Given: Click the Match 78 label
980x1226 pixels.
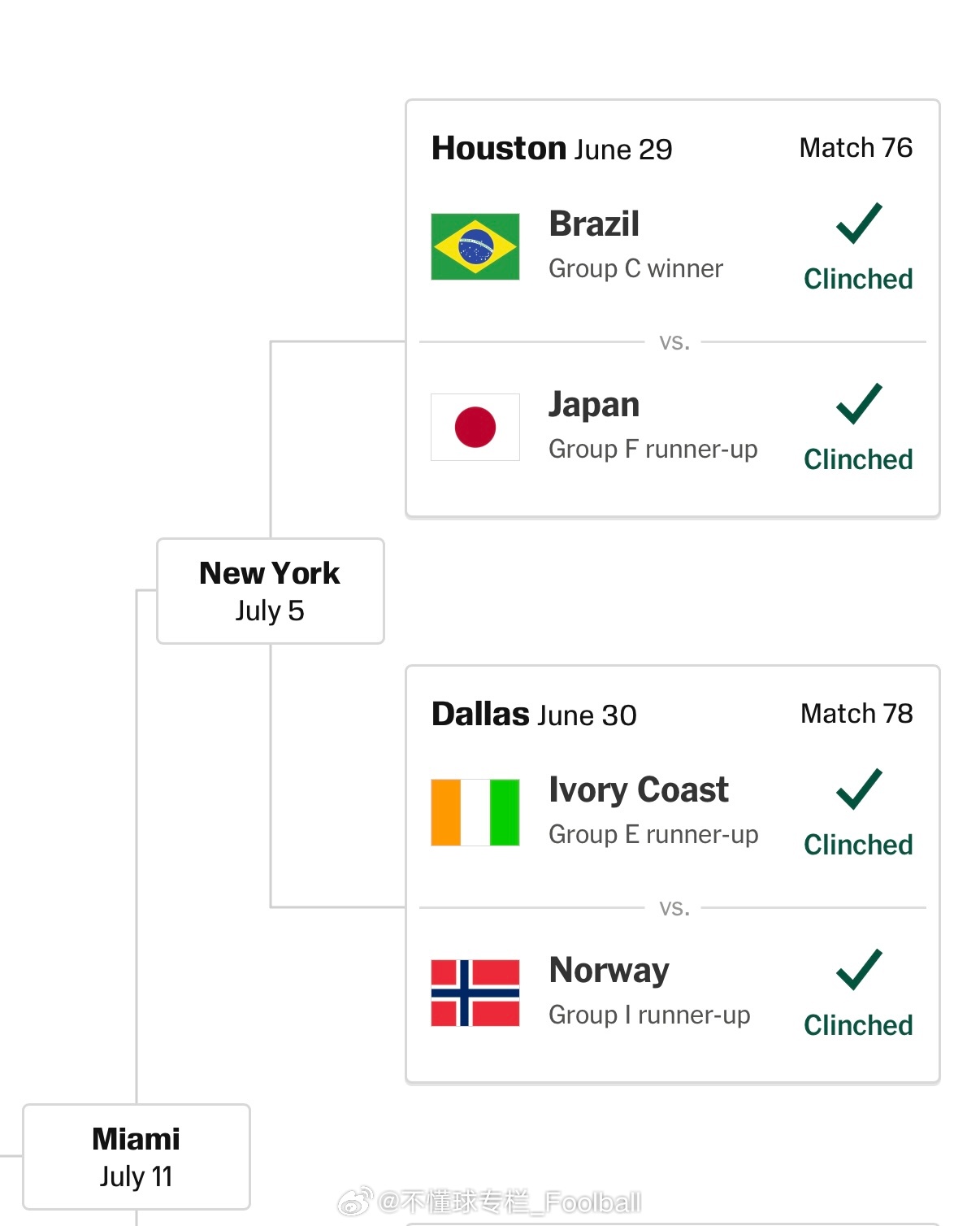Looking at the screenshot, I should click(x=856, y=714).
